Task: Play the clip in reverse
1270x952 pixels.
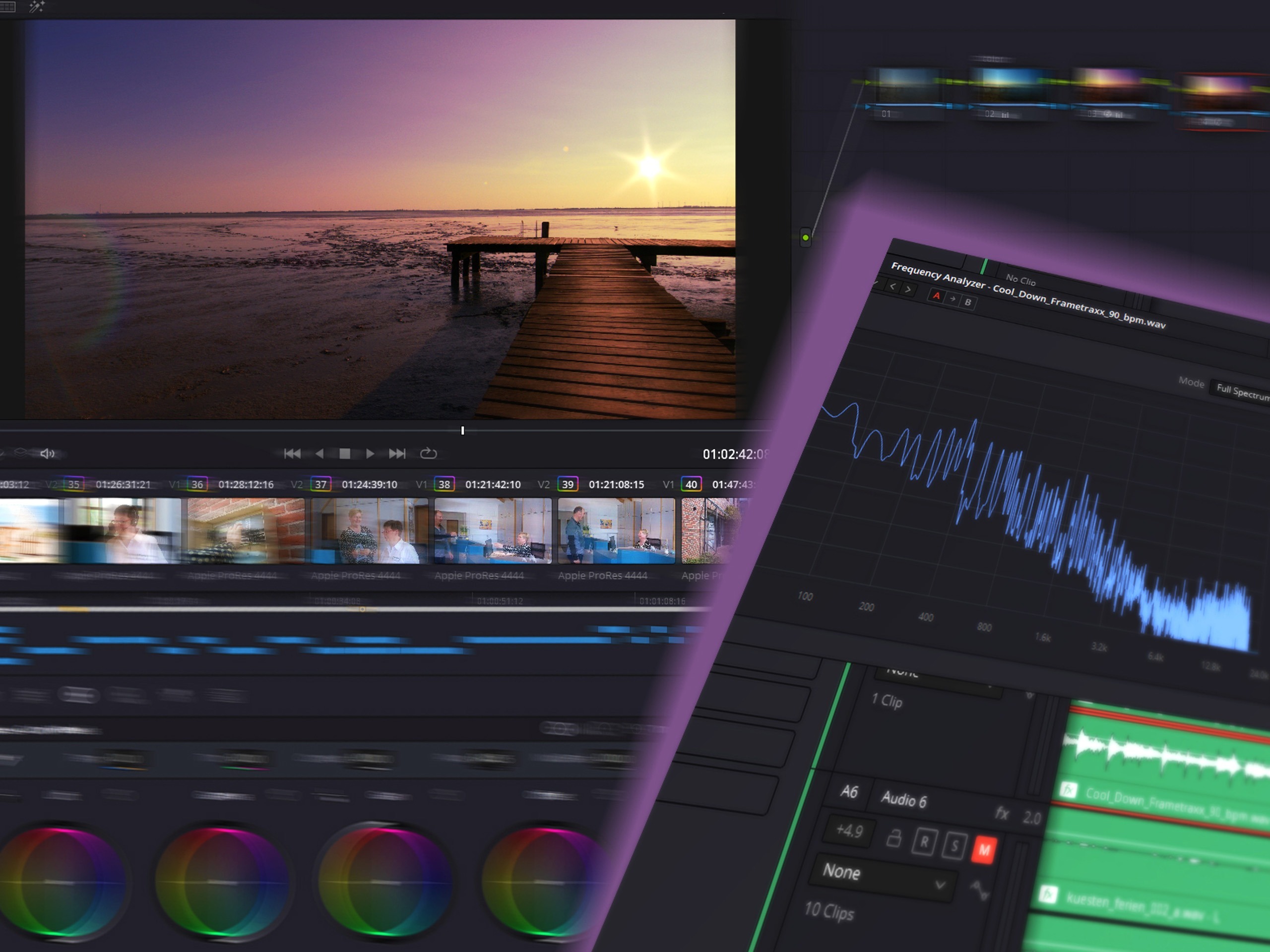Action: tap(319, 454)
